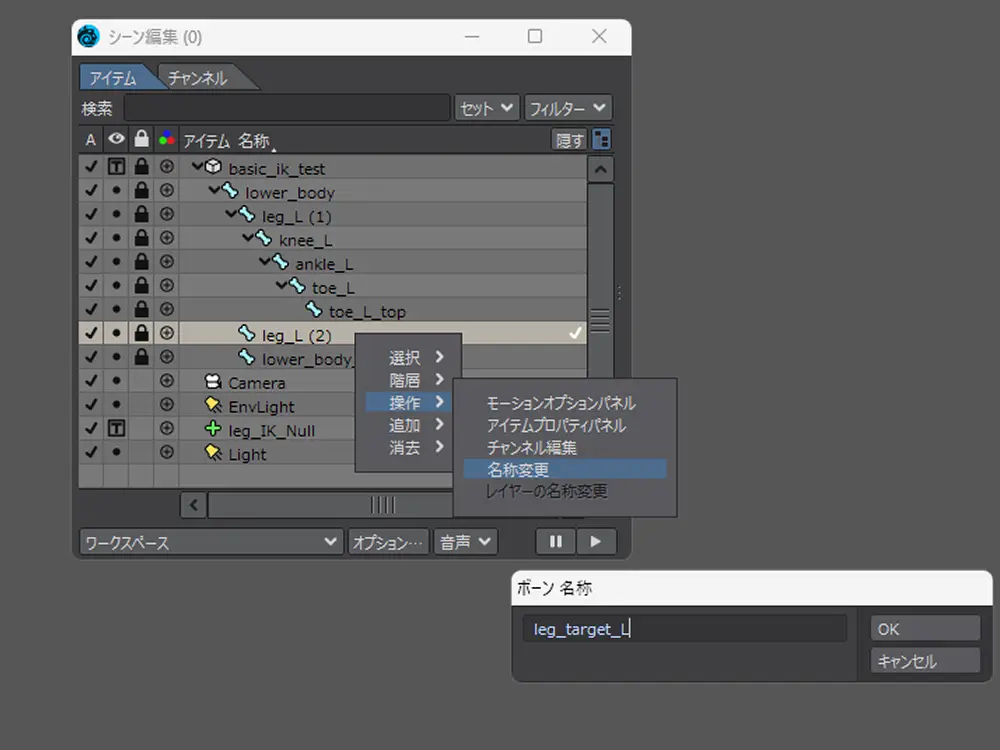Image resolution: width=1000 pixels, height=750 pixels.
Task: Toggle the active checkmark for Camera
Action: tap(91, 382)
